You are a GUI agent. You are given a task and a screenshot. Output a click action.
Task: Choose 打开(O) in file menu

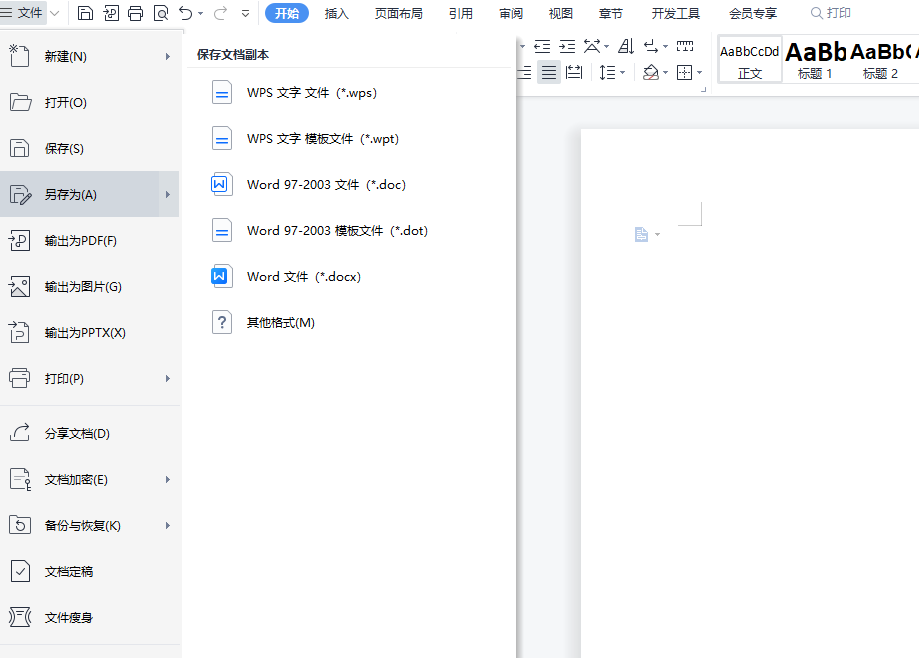pos(89,103)
